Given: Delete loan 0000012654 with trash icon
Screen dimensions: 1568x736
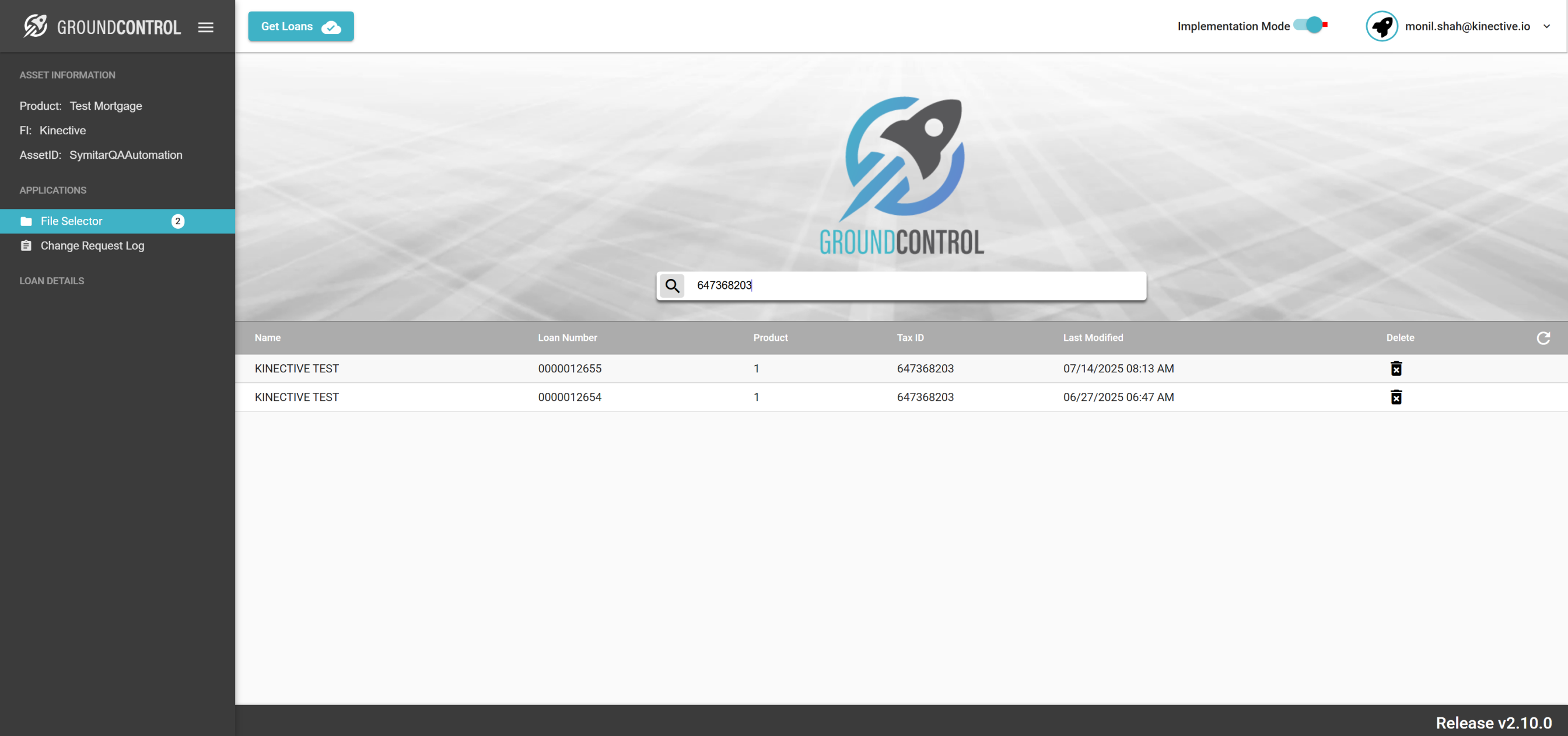Looking at the screenshot, I should click(1396, 397).
